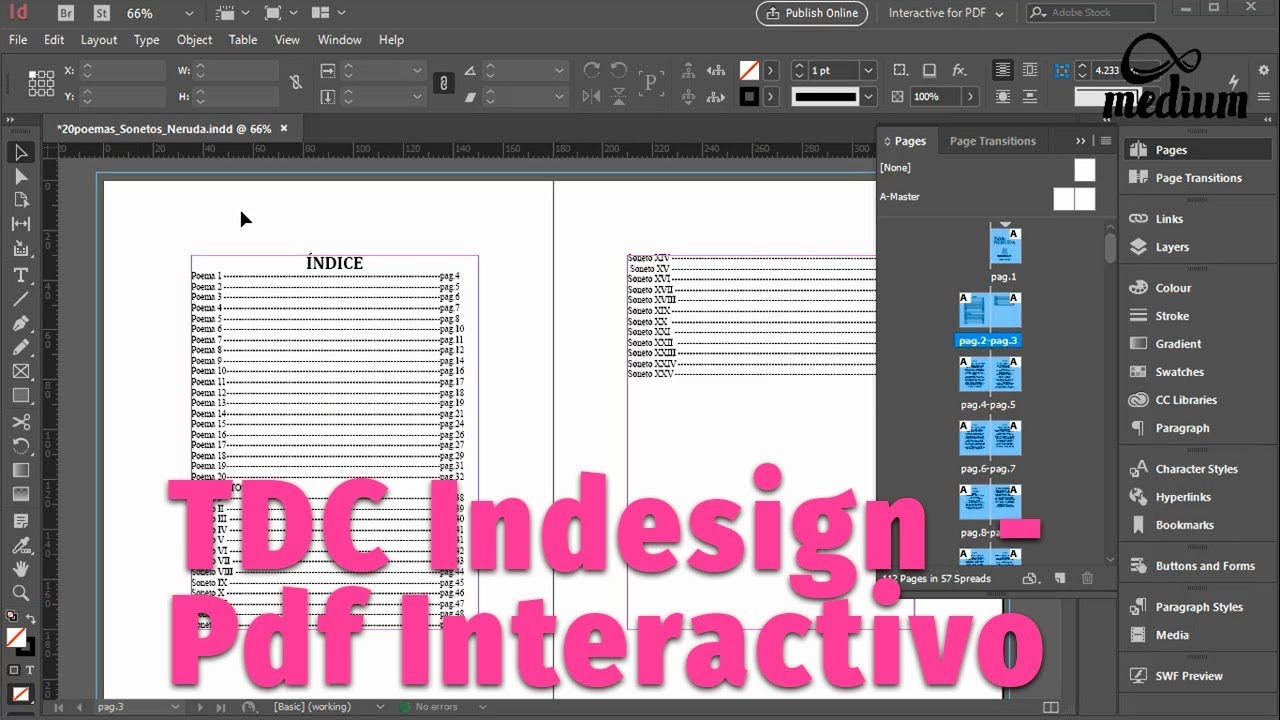
Task: Select the Page tool
Action: coord(20,200)
